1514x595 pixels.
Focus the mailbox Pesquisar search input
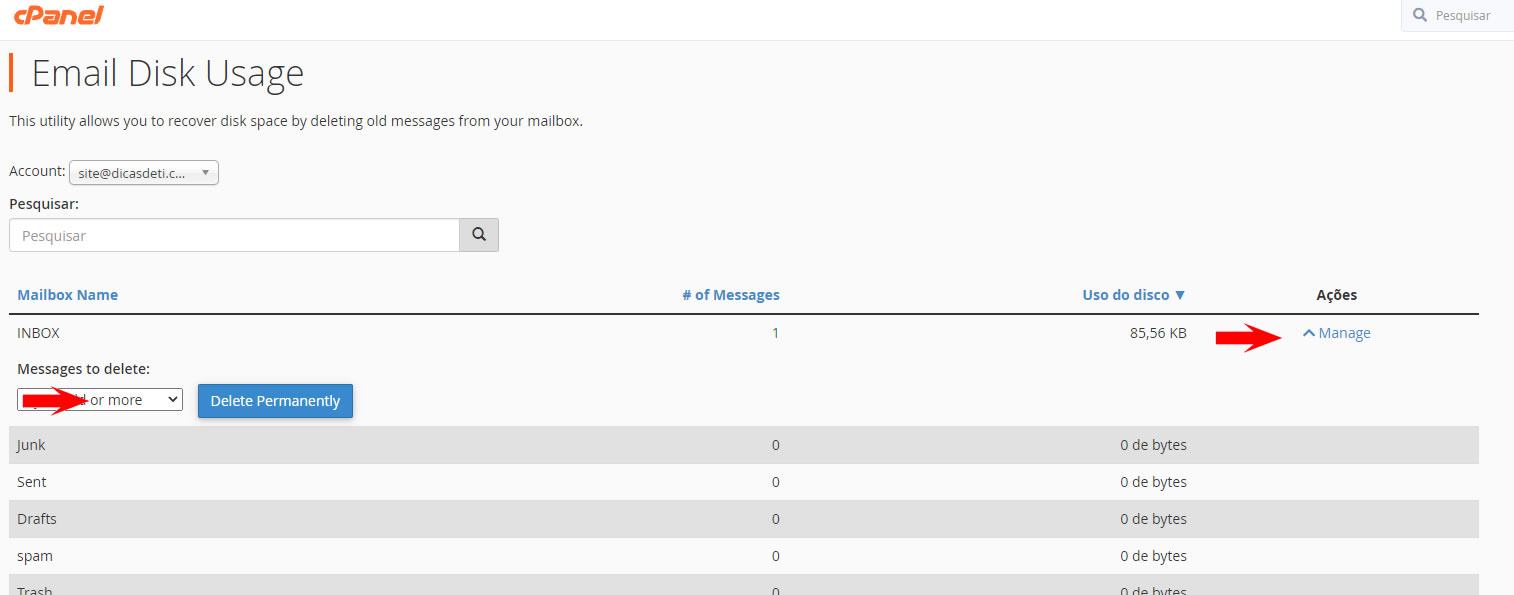coord(234,236)
